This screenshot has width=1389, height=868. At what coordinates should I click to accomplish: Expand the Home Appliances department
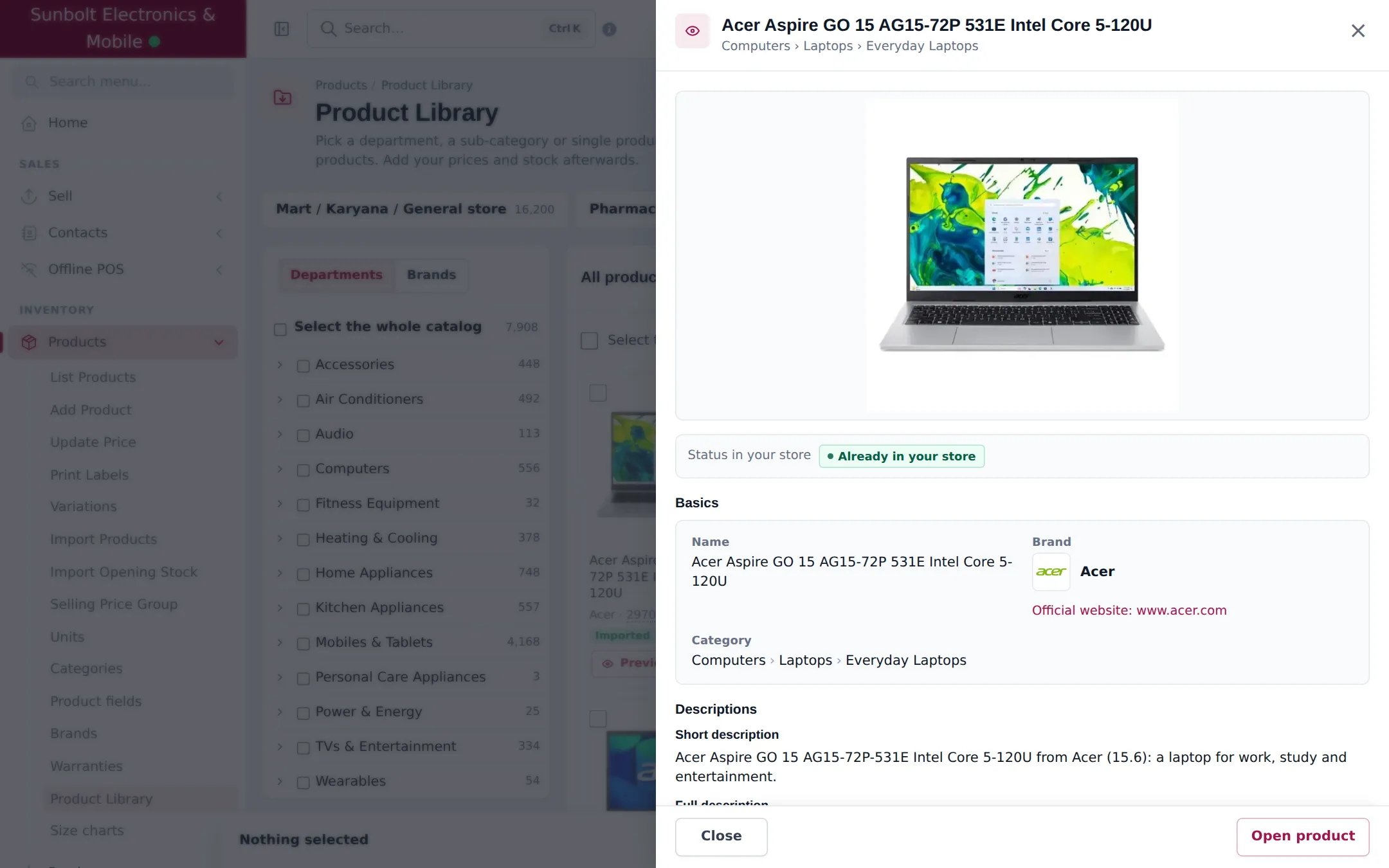point(280,573)
